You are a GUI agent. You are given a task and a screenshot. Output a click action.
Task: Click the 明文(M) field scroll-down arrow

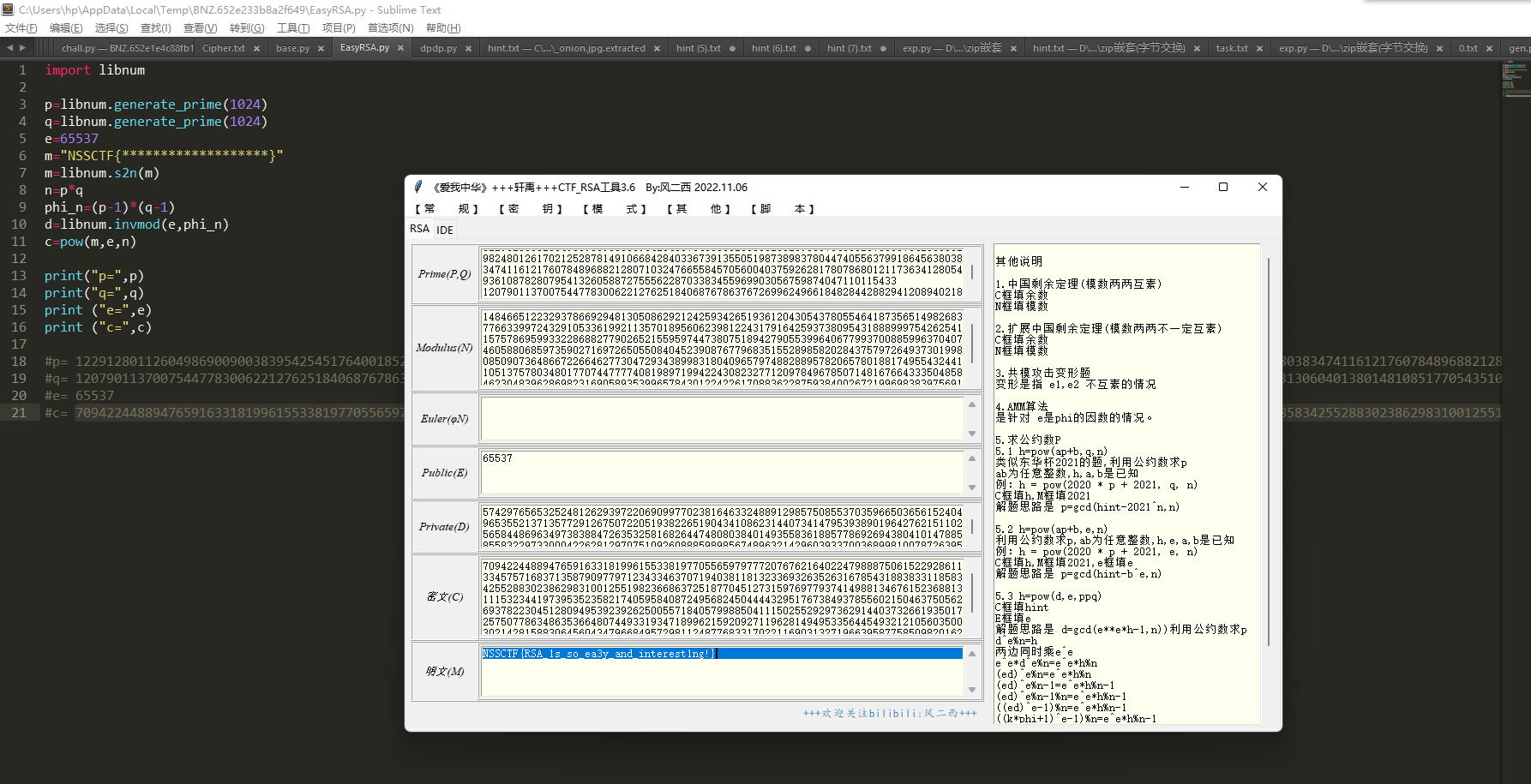tap(972, 690)
